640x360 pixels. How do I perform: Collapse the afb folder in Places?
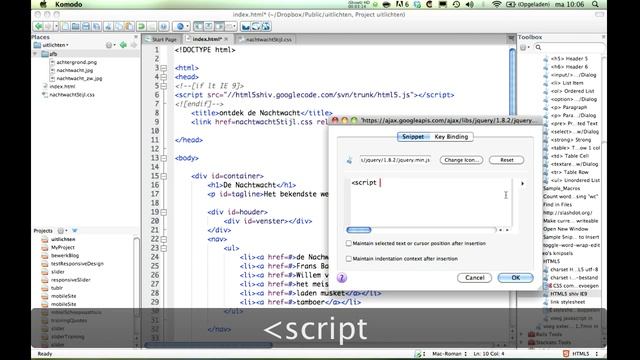pos(36,54)
